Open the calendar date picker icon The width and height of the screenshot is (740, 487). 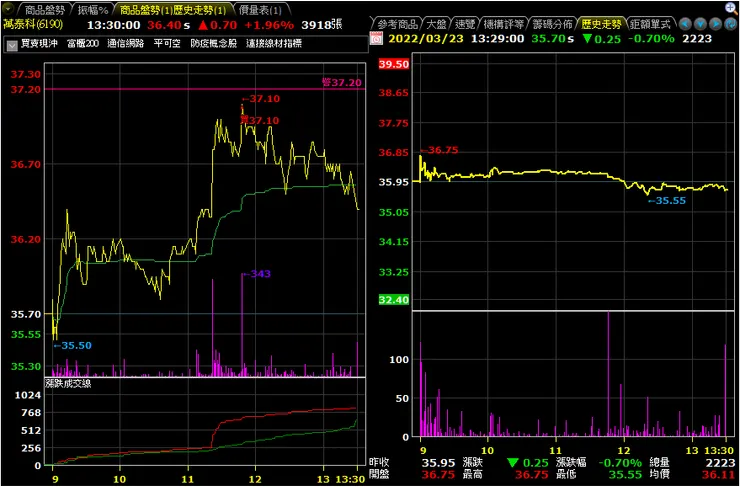[x=376, y=38]
